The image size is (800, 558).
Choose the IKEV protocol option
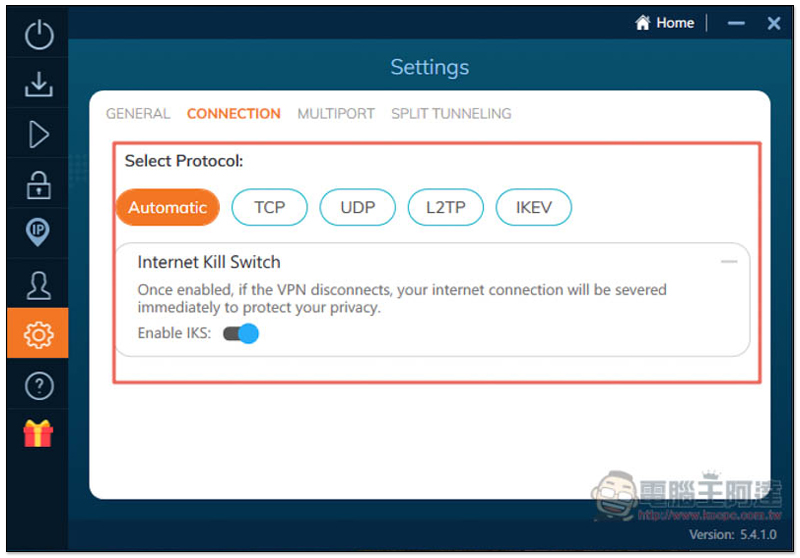[533, 207]
